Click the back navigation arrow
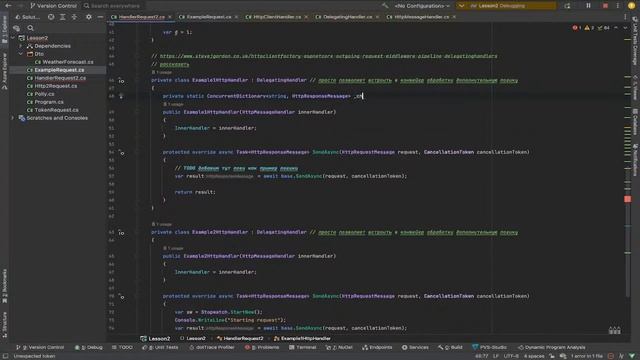 pyautogui.click(x=8, y=6)
